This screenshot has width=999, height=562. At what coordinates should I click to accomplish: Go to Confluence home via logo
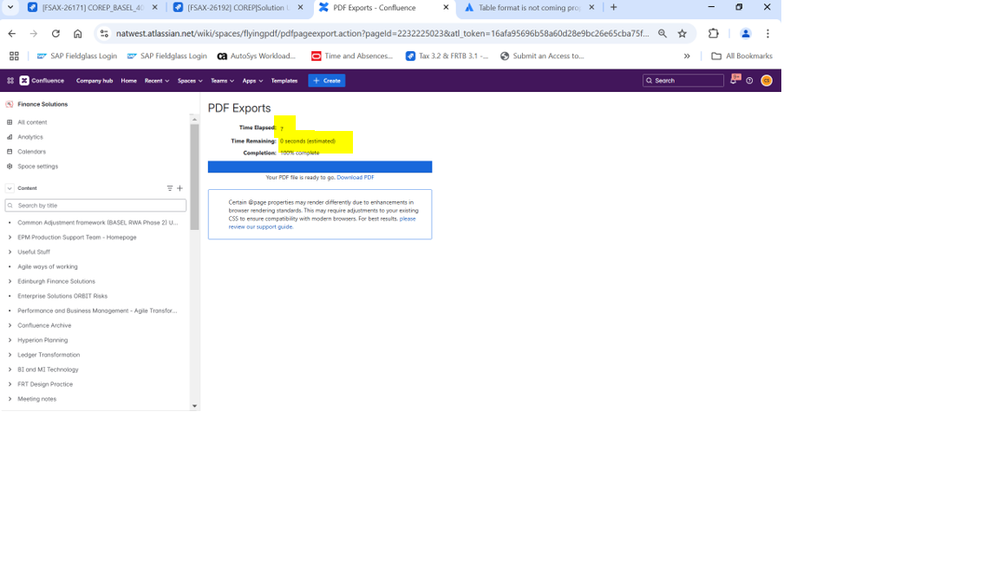click(41, 80)
